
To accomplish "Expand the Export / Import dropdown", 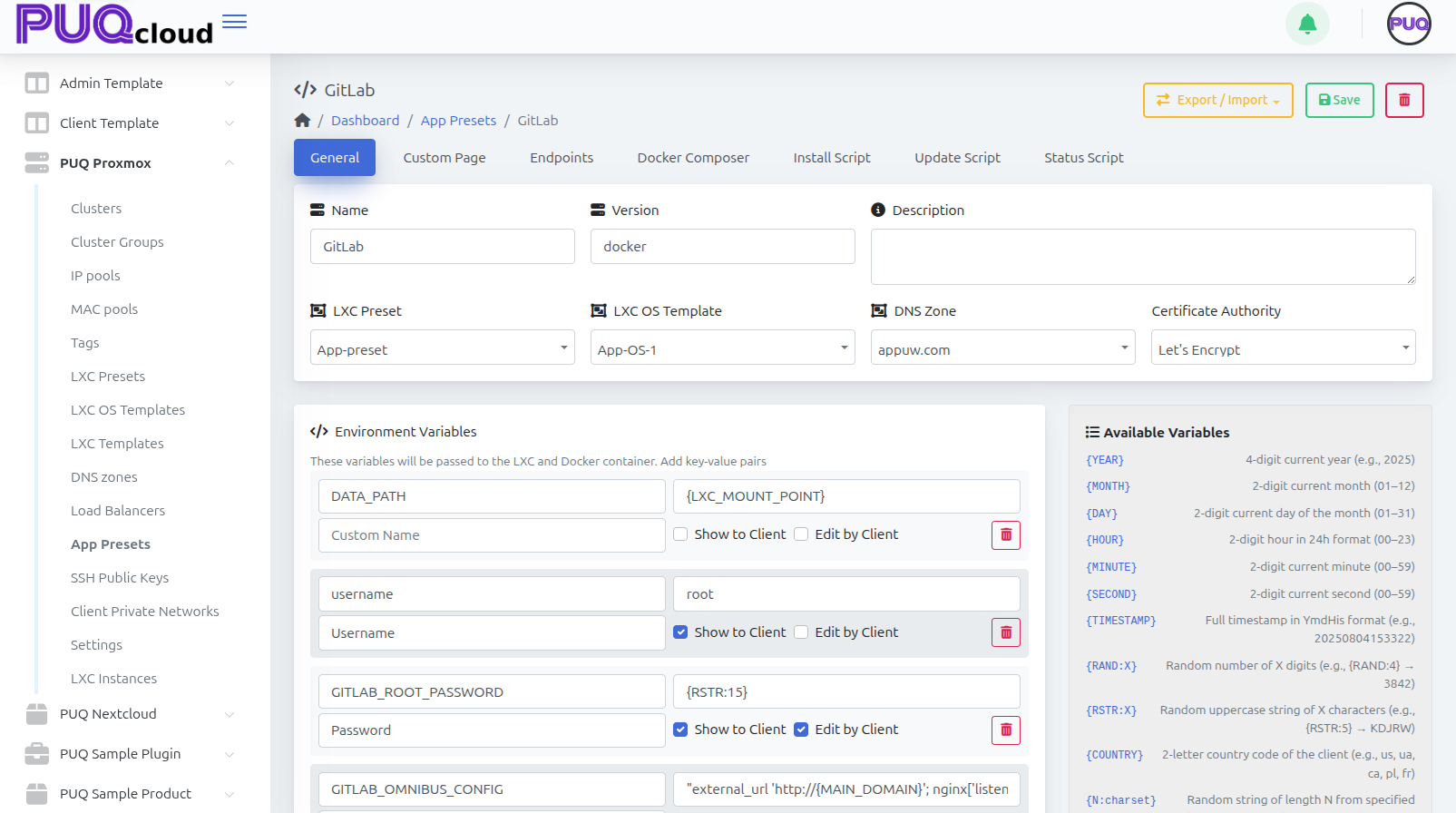I will coord(1217,100).
